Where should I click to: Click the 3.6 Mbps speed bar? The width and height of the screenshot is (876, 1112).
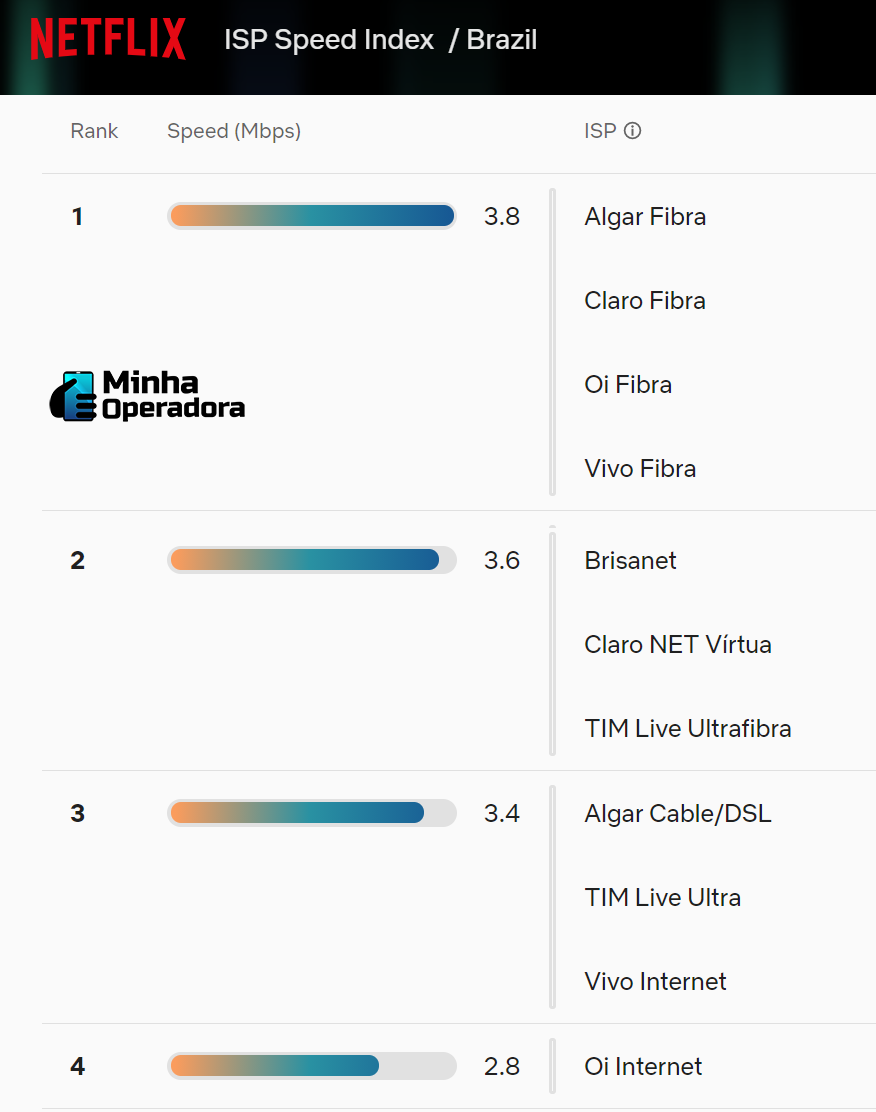click(x=311, y=560)
